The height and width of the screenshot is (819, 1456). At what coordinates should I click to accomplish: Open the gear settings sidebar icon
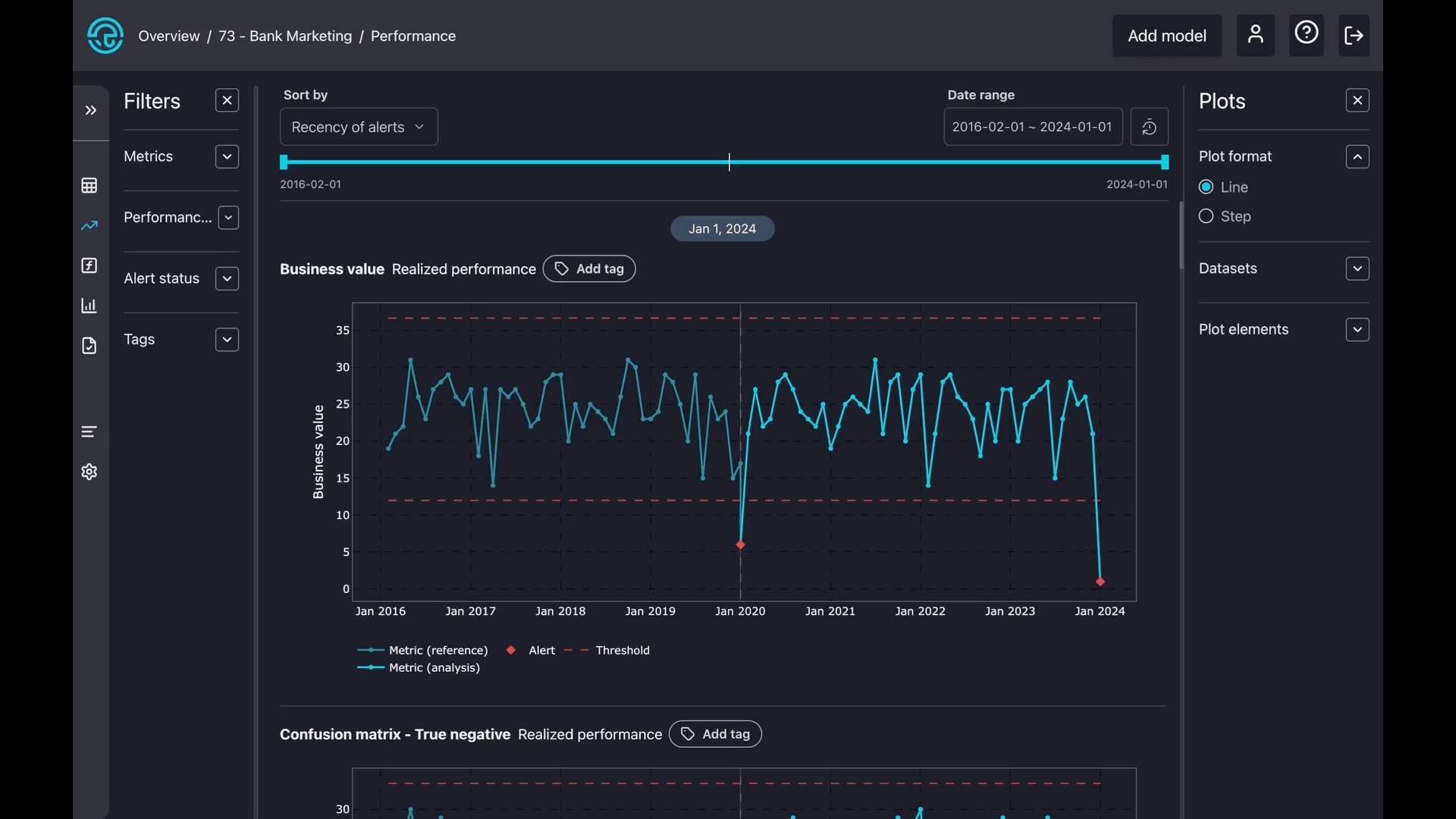tap(89, 472)
